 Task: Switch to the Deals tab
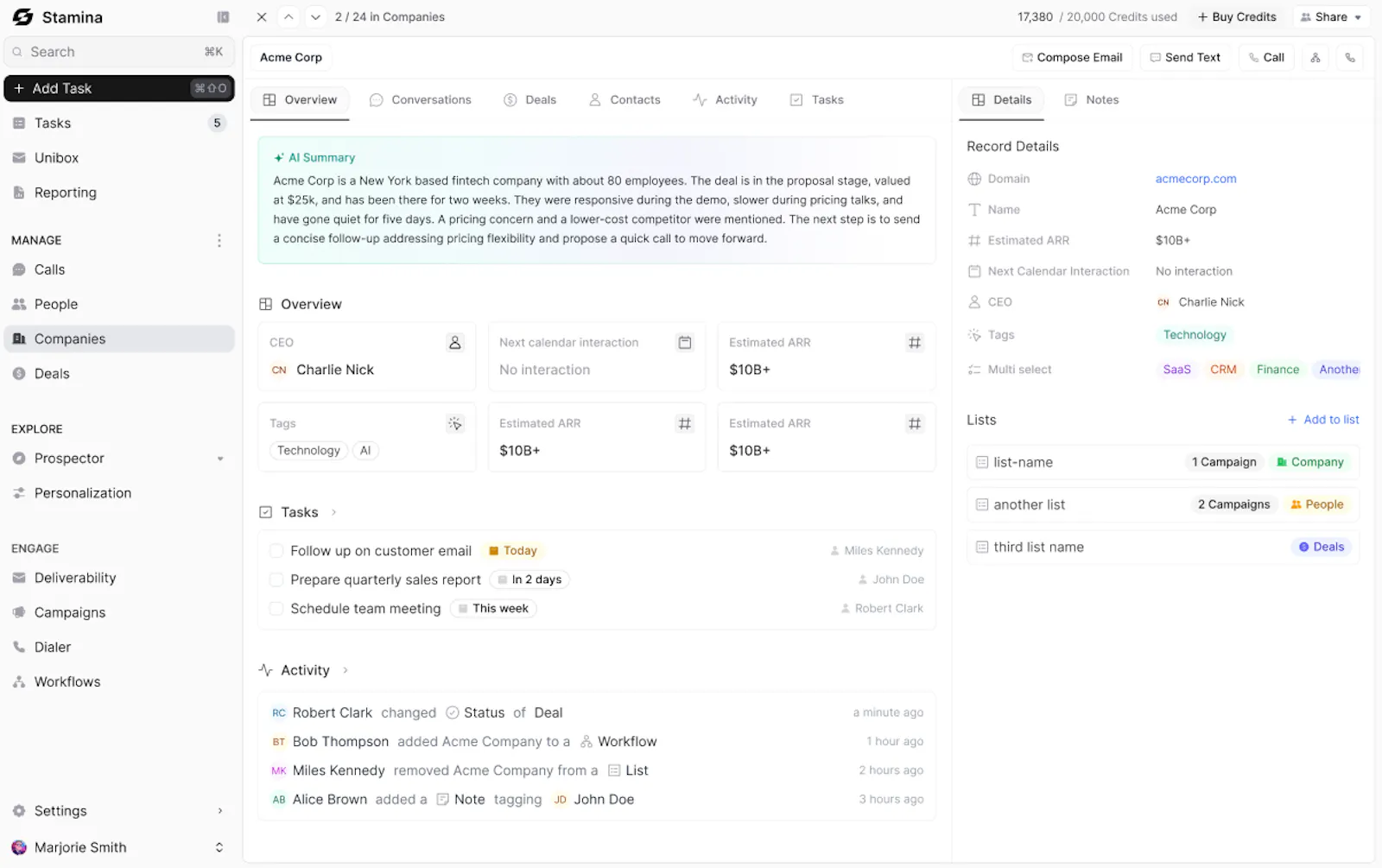click(x=530, y=100)
